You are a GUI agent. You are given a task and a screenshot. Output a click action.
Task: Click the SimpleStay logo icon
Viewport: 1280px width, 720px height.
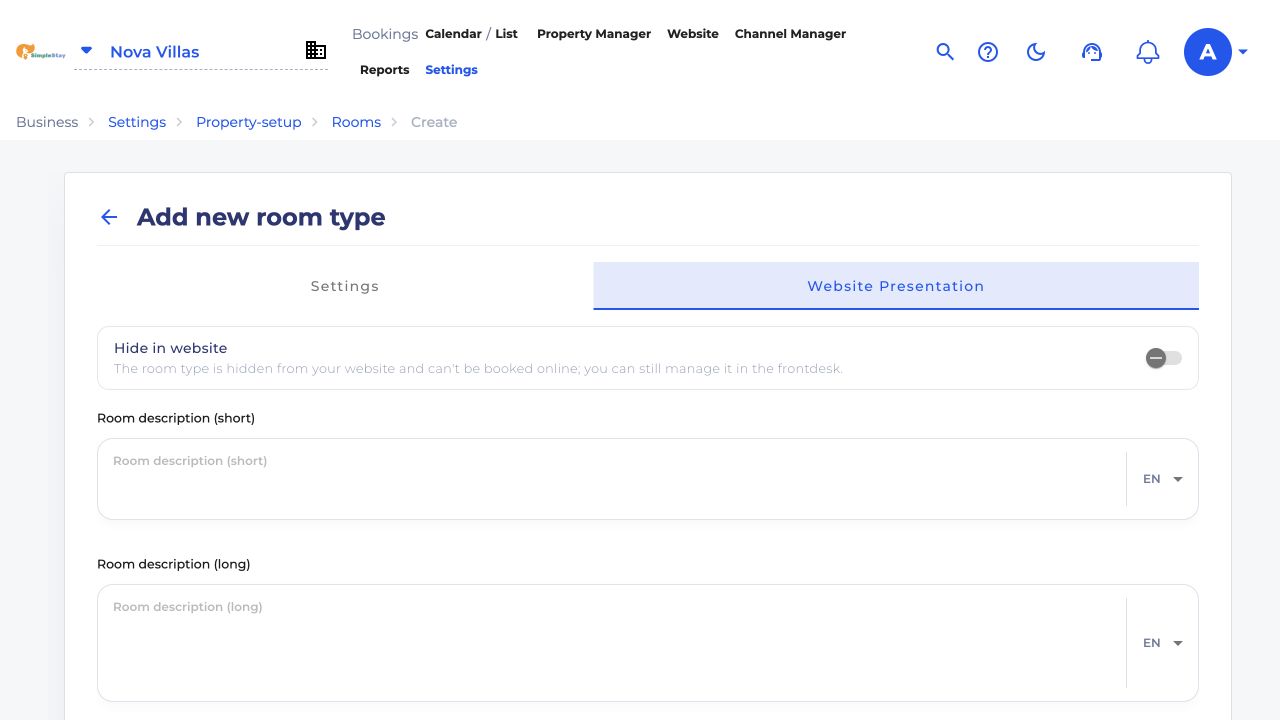[40, 51]
